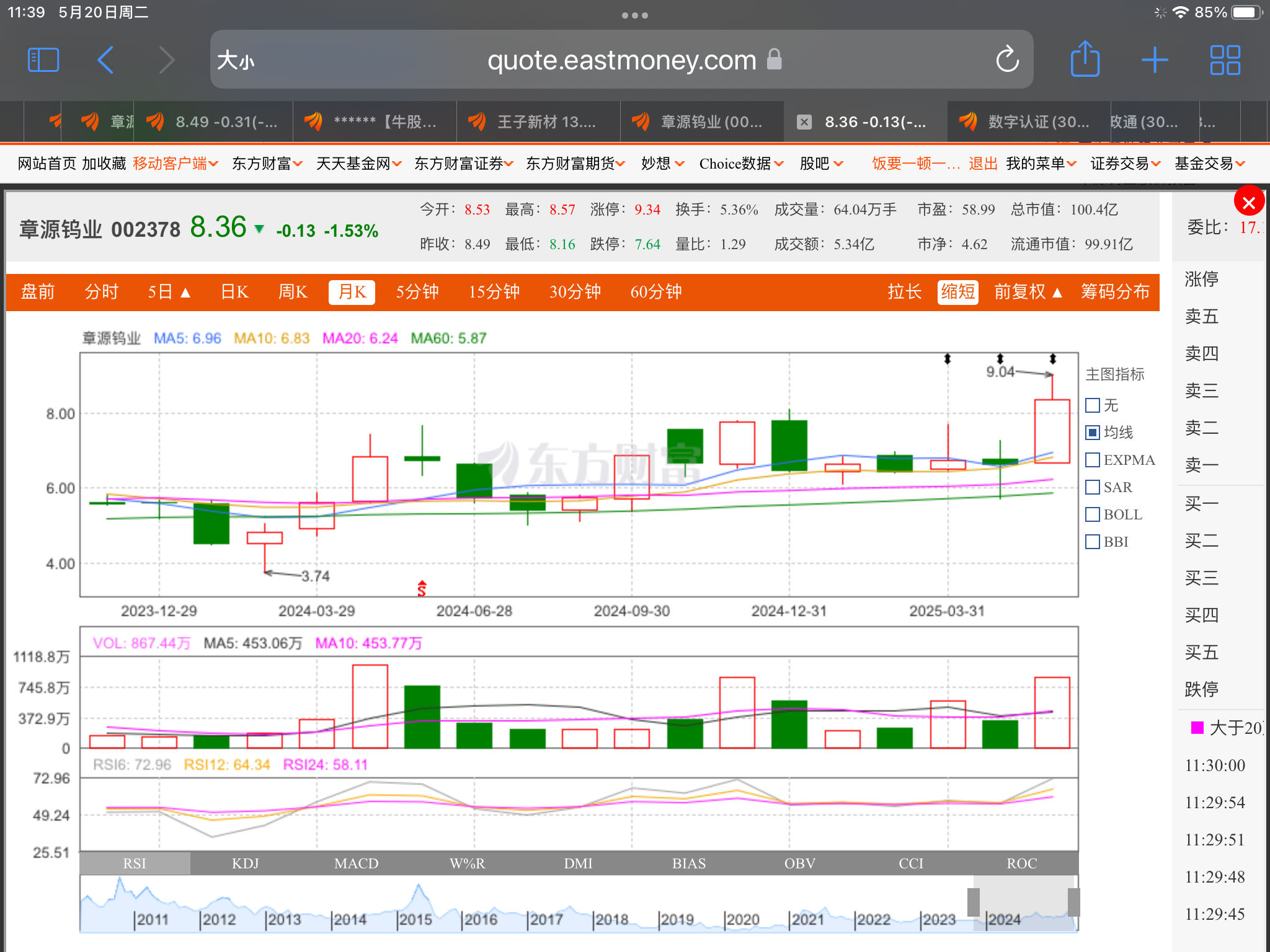Reload the page with refresh icon
The width and height of the screenshot is (1270, 952).
click(x=1007, y=59)
